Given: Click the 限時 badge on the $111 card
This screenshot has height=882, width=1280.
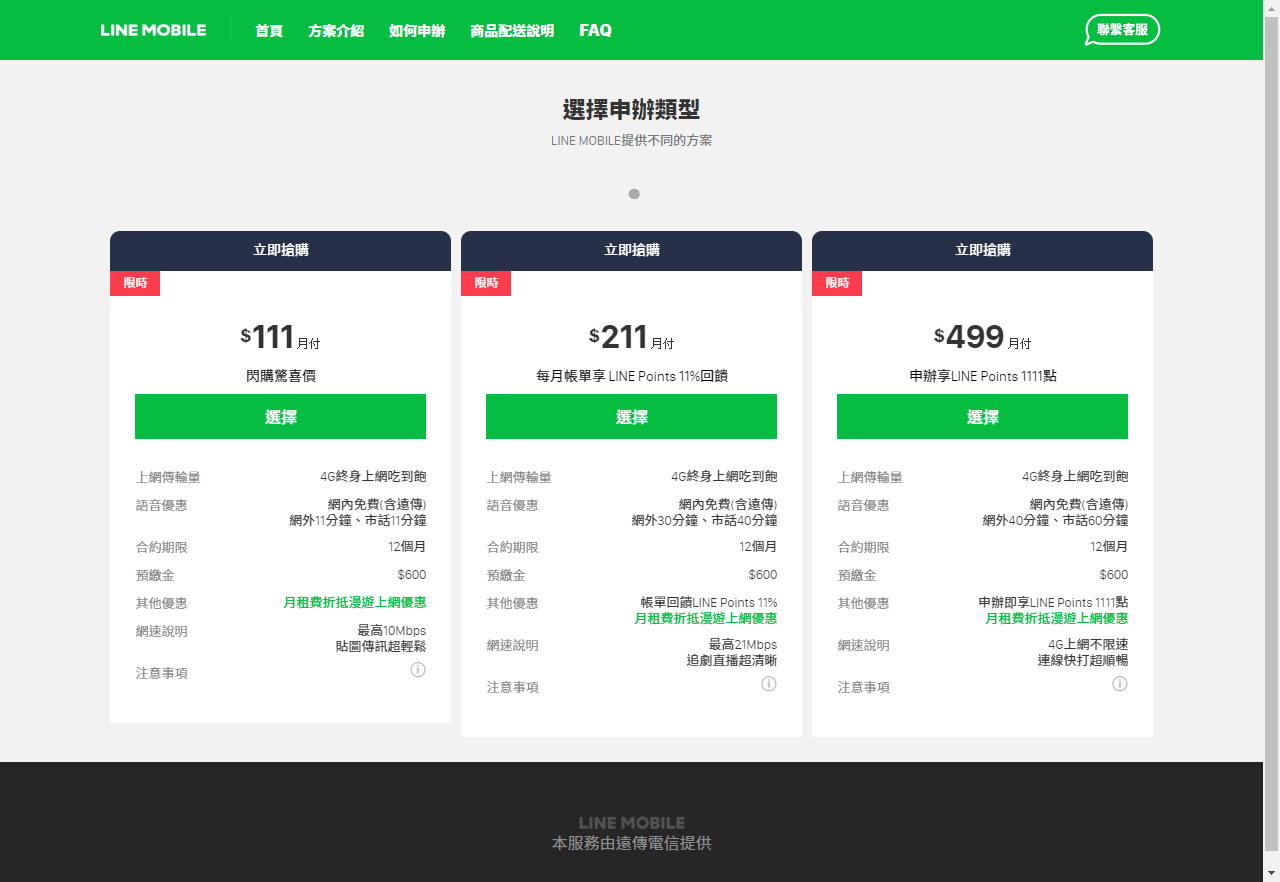Looking at the screenshot, I should click(135, 283).
